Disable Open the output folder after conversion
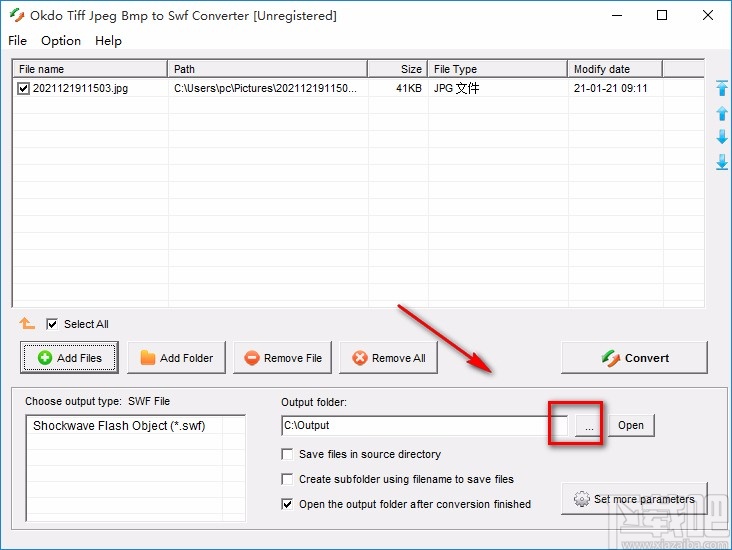The width and height of the screenshot is (732, 550). [288, 504]
